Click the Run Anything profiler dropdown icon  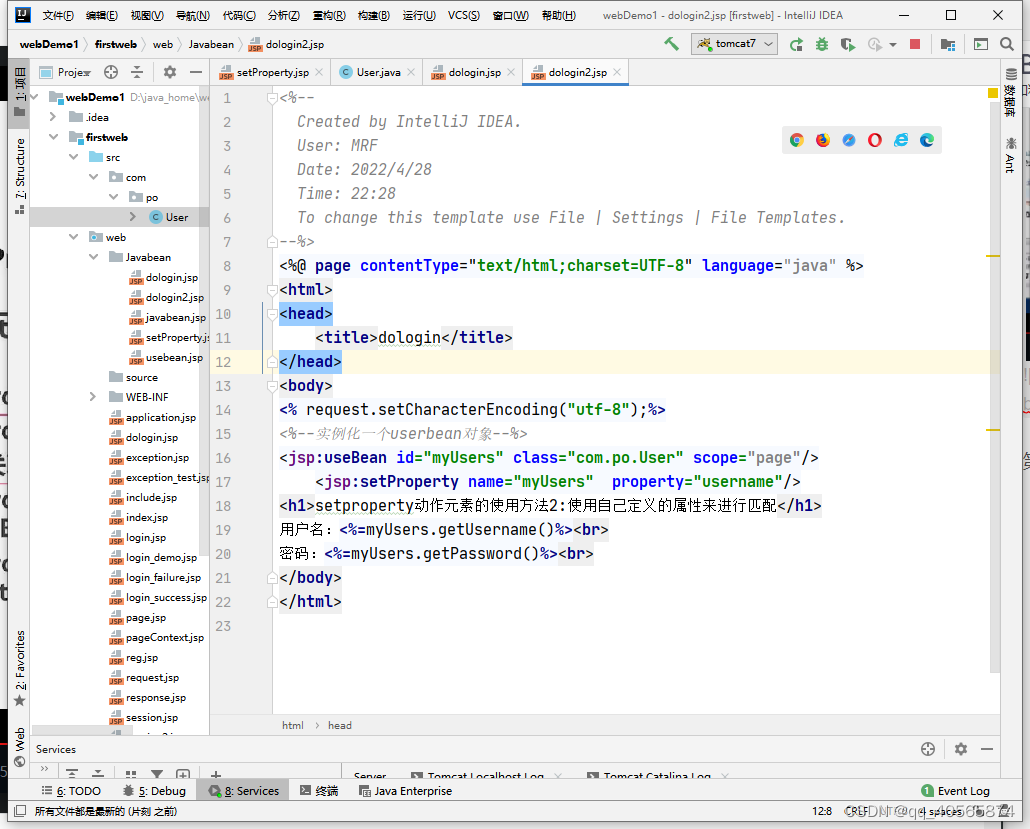tap(893, 45)
